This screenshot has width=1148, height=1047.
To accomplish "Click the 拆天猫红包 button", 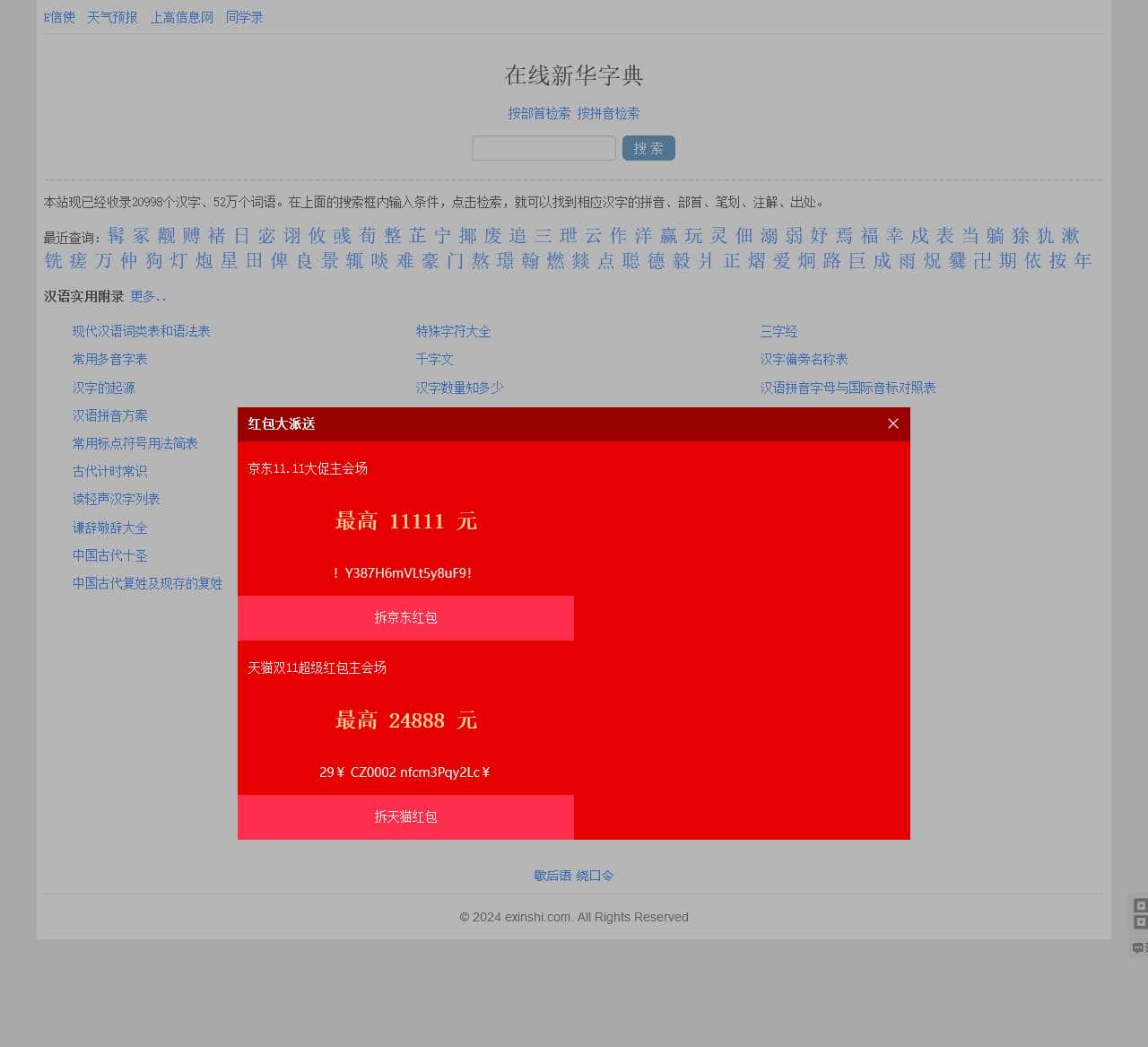I will [x=404, y=816].
